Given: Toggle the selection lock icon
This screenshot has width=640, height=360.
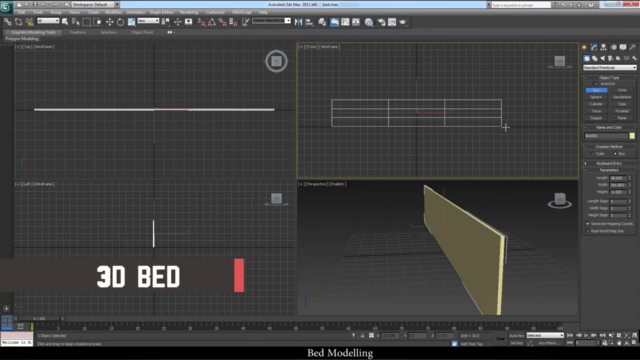Looking at the screenshot, I should click(x=362, y=336).
